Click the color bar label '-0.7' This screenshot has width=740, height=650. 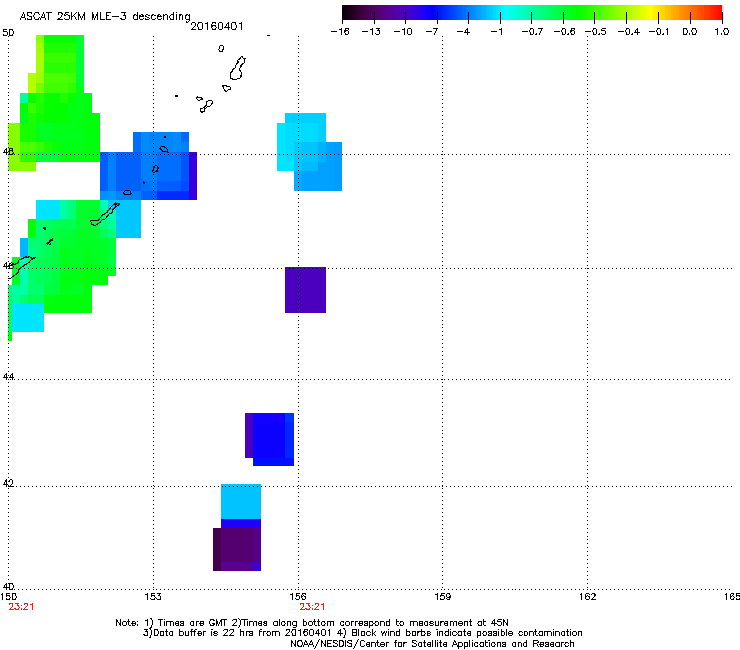coord(532,32)
